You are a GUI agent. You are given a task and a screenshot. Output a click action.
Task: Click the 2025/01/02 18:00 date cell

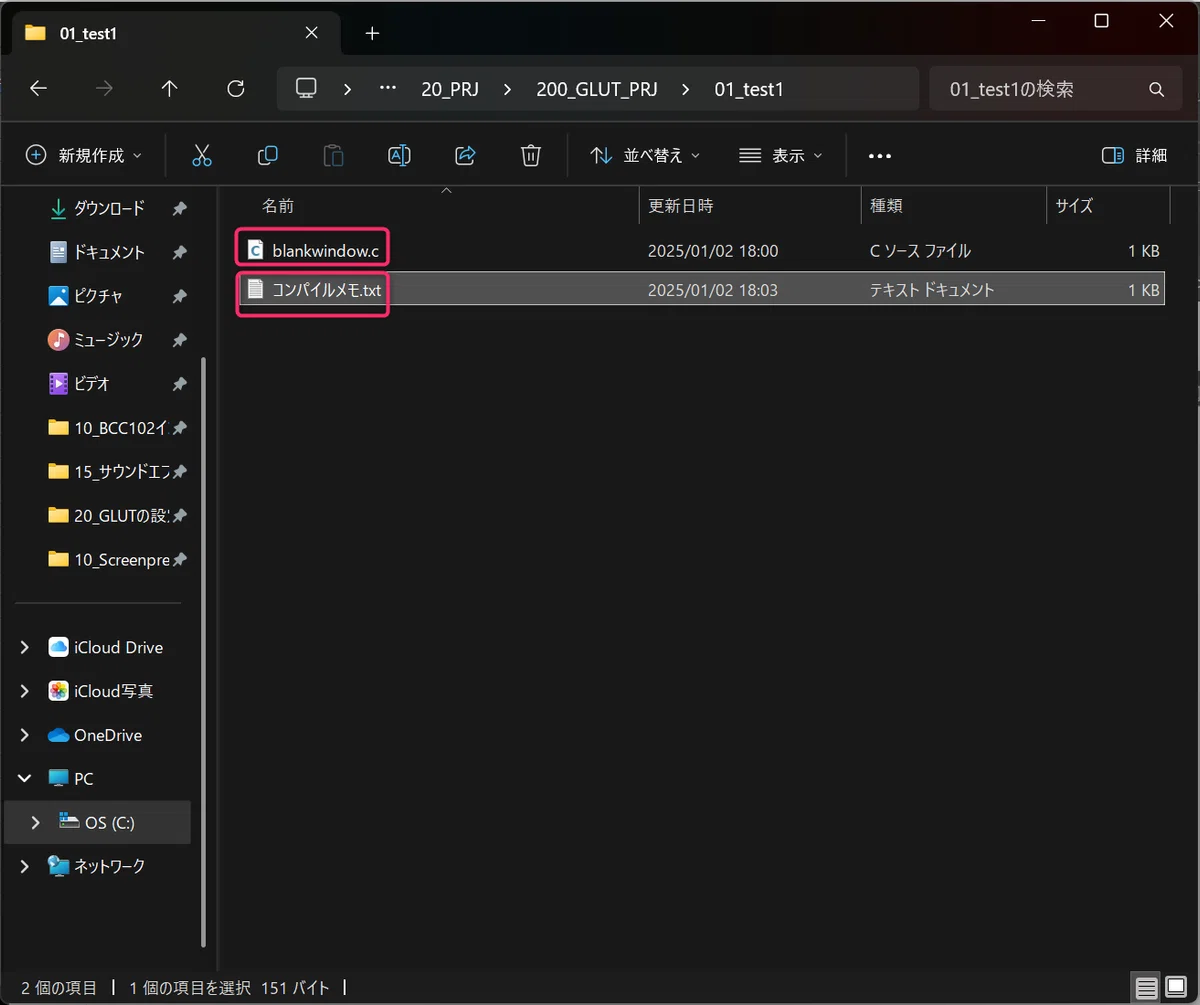(x=713, y=251)
